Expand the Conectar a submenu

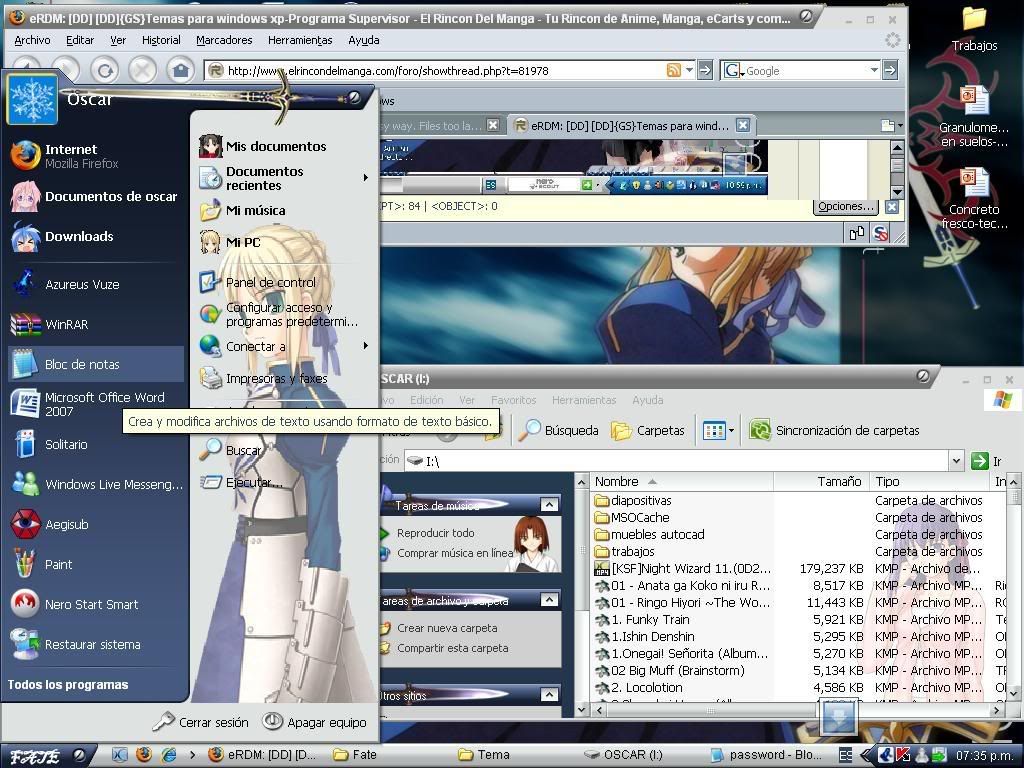(366, 345)
